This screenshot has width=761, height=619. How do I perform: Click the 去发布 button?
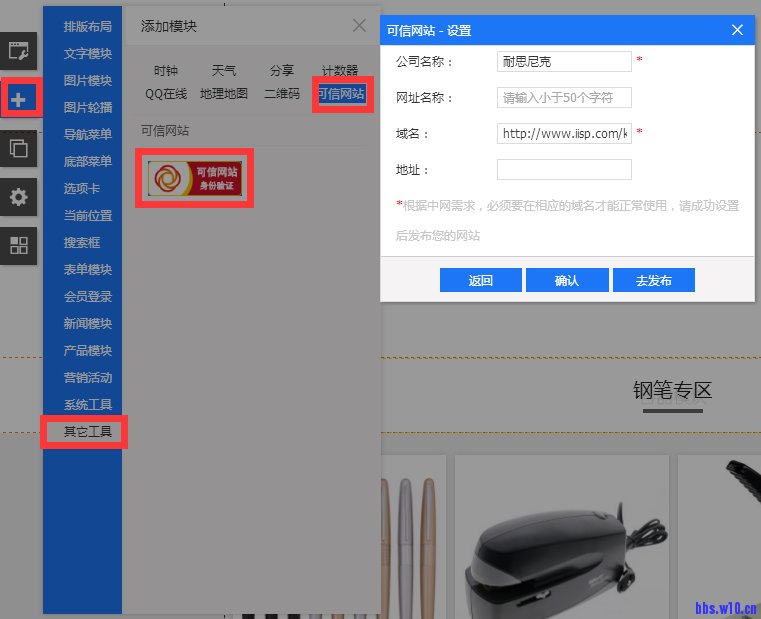coord(653,281)
